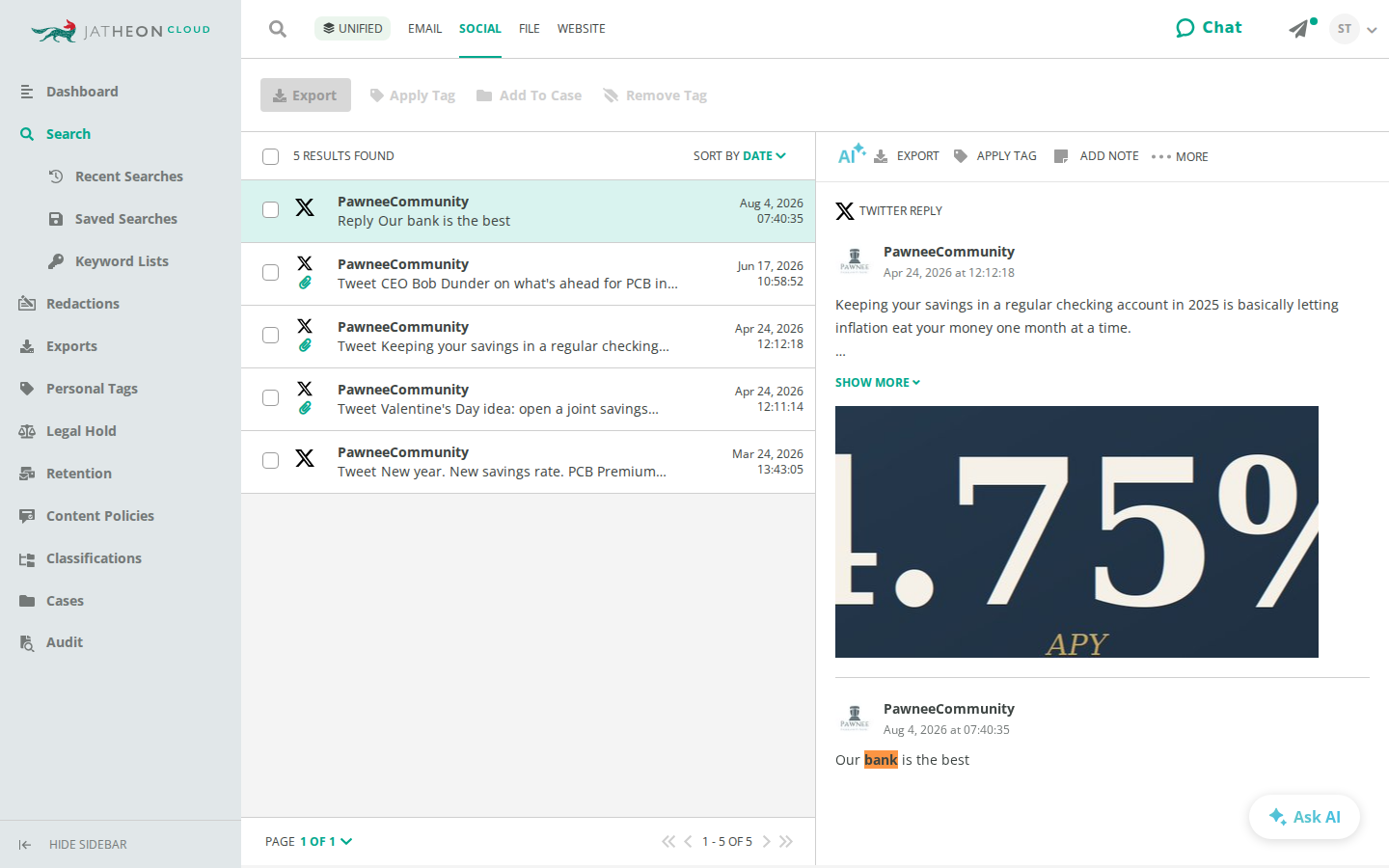Click the 4.75% APY image thumbnail
Image resolution: width=1389 pixels, height=868 pixels.
click(x=1076, y=532)
